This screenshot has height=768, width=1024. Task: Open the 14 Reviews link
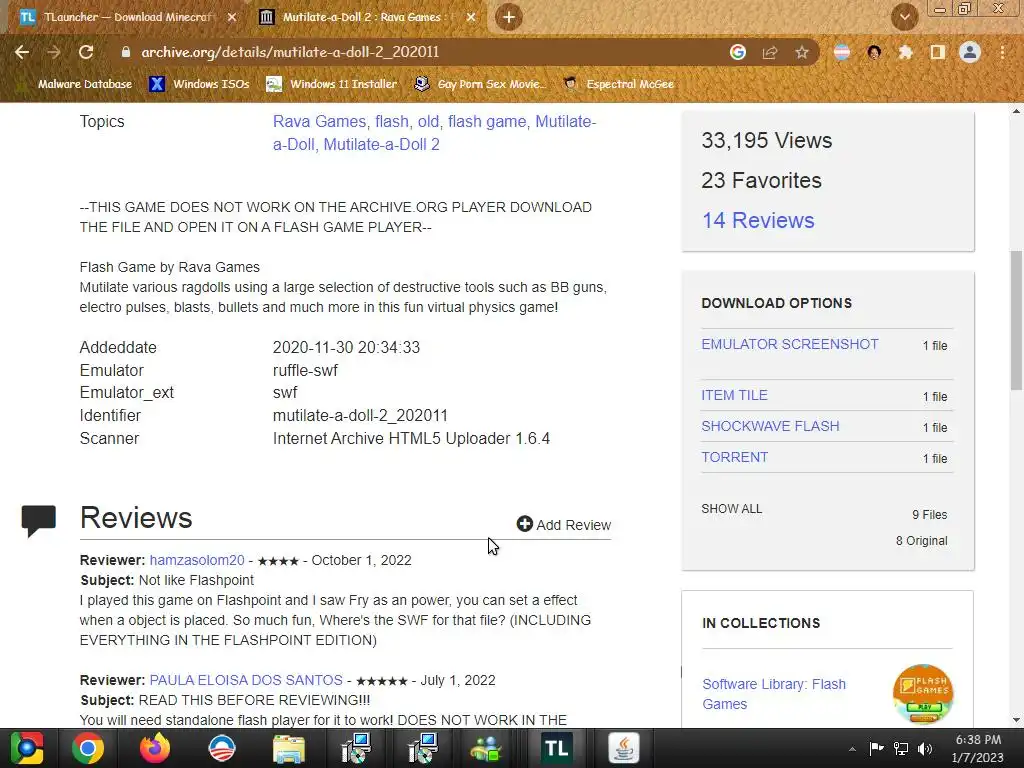(758, 221)
